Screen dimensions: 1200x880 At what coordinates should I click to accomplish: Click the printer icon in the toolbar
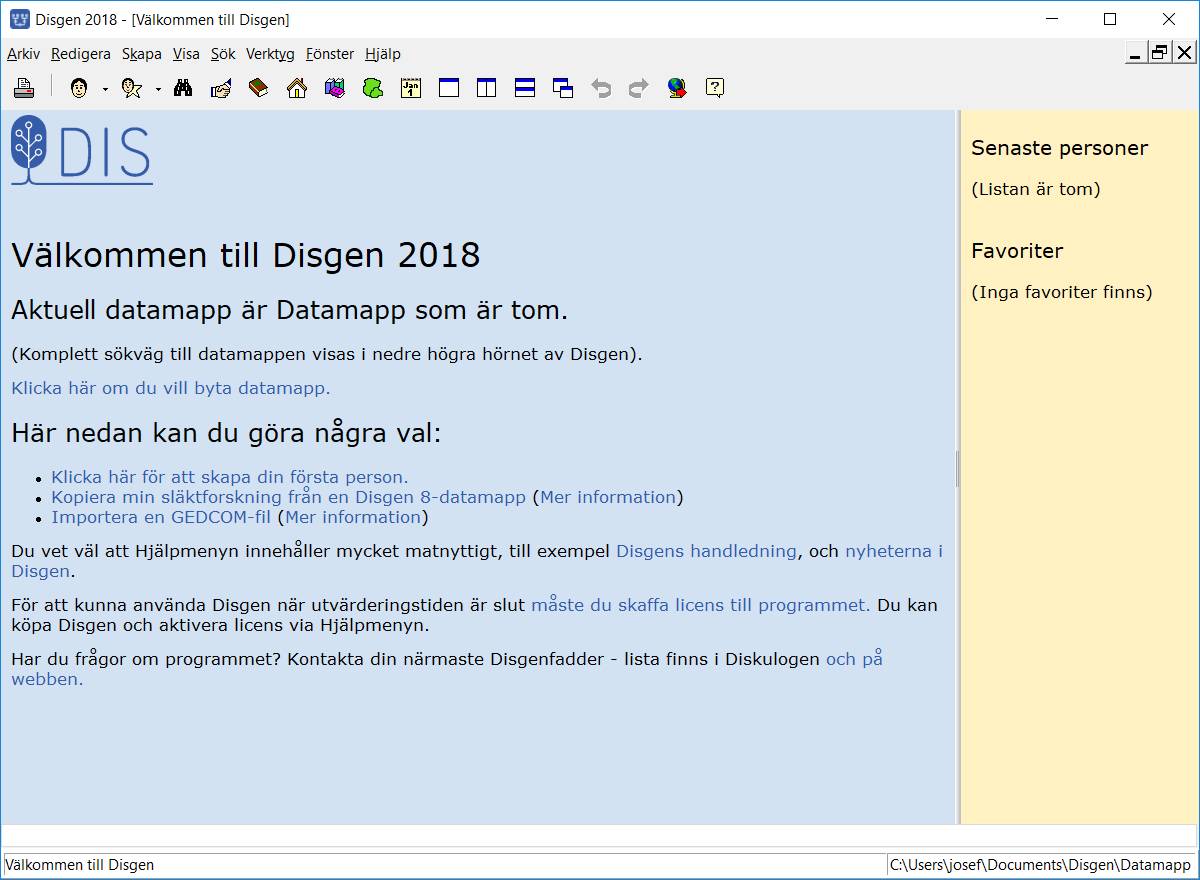point(24,88)
